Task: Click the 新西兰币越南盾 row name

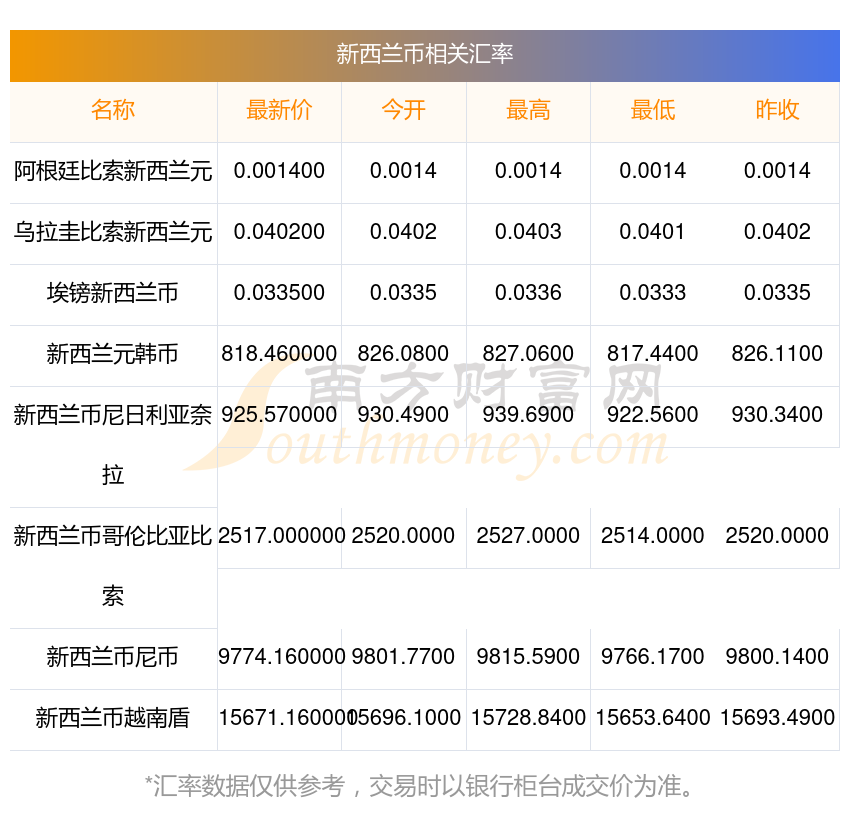Action: [x=113, y=718]
